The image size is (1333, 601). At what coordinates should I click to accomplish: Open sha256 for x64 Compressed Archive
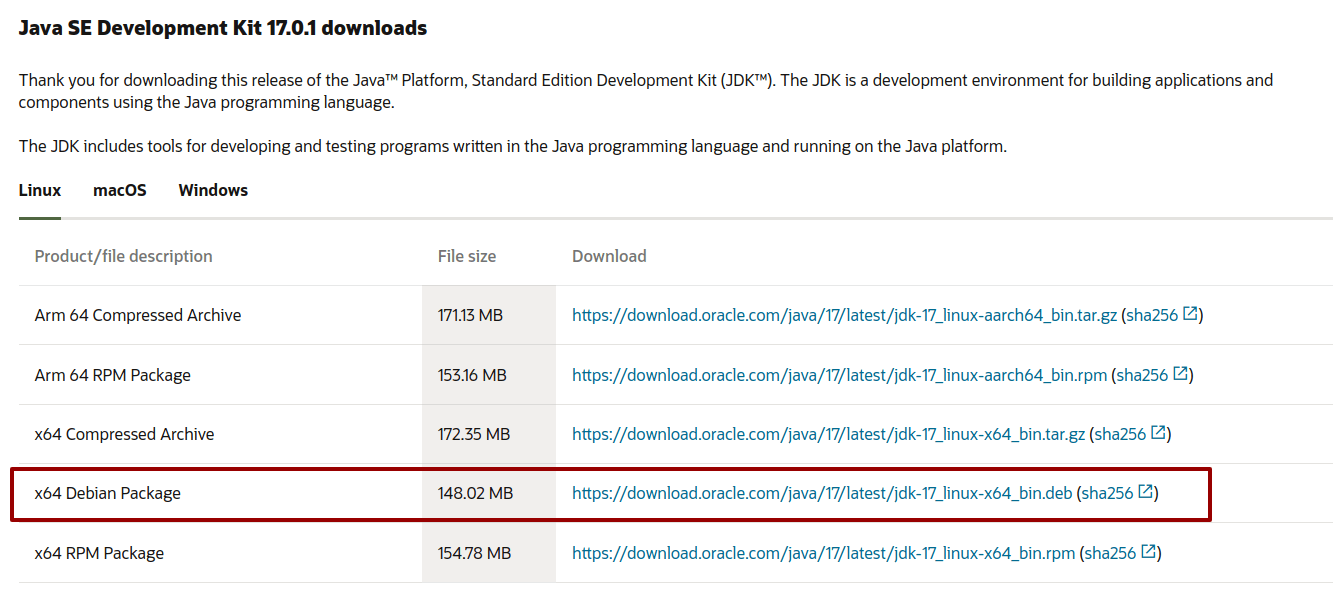[x=1121, y=434]
